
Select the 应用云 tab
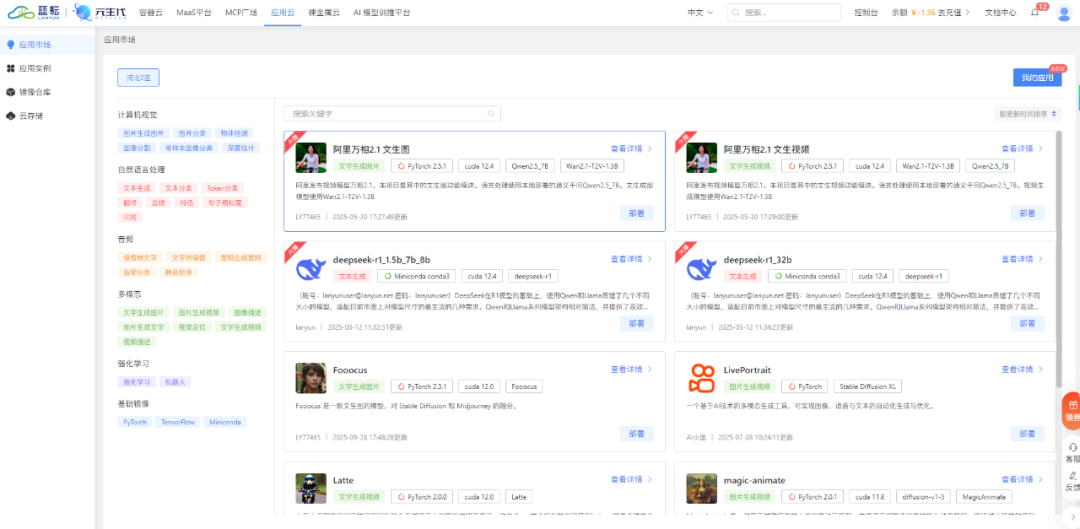(282, 12)
